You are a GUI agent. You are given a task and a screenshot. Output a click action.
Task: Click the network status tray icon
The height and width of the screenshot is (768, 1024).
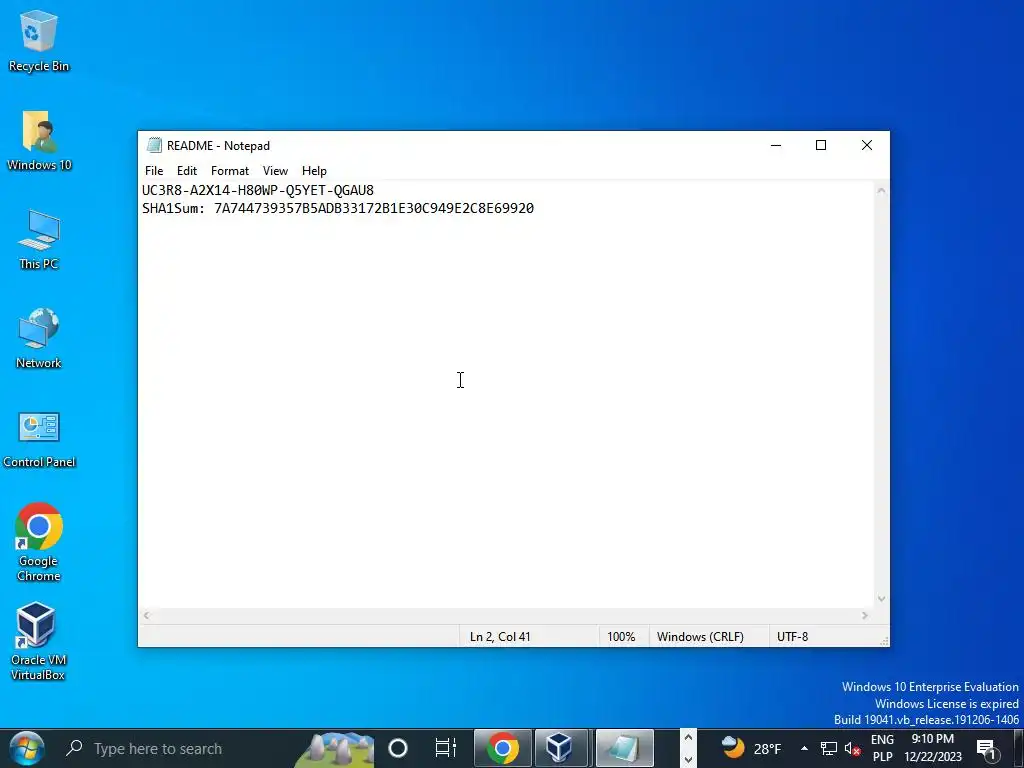click(829, 749)
